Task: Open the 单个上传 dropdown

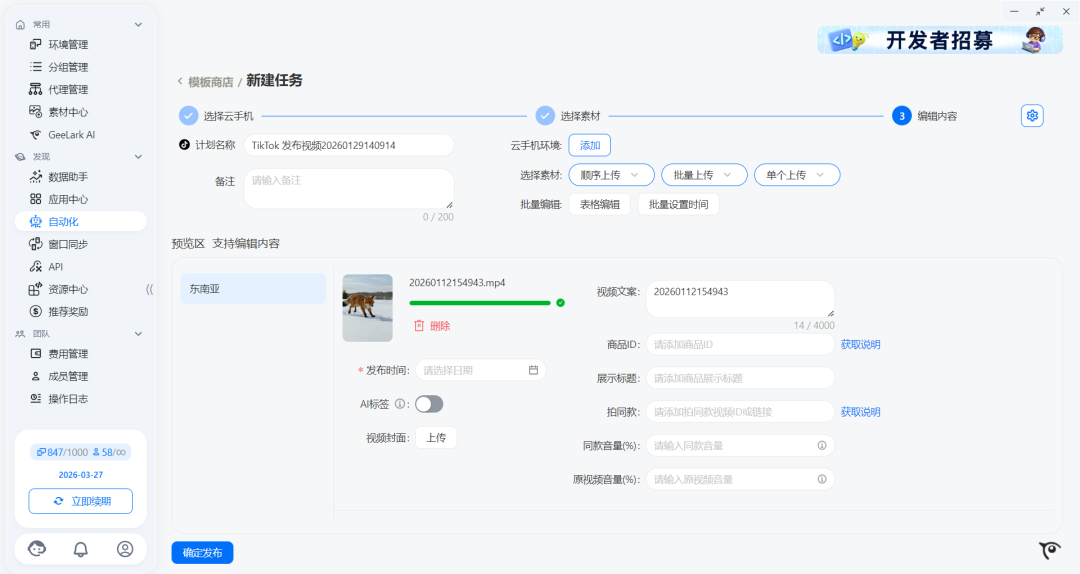Action: coord(797,175)
